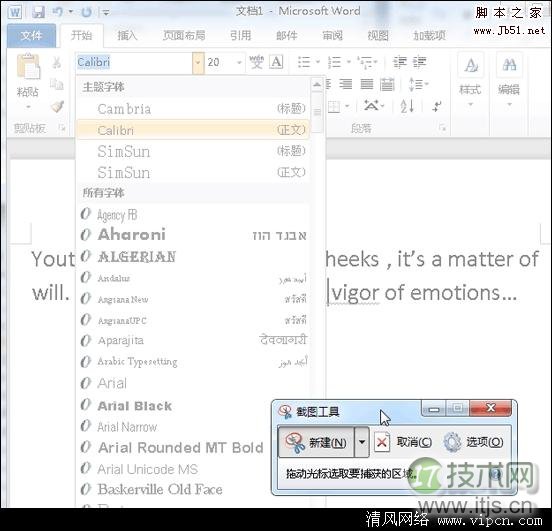Click the Bullets list icon

pyautogui.click(x=304, y=62)
